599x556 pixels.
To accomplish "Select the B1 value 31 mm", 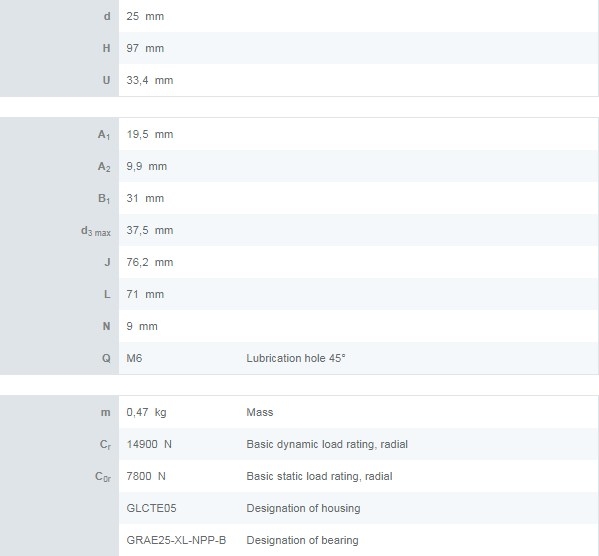I will pos(145,199).
